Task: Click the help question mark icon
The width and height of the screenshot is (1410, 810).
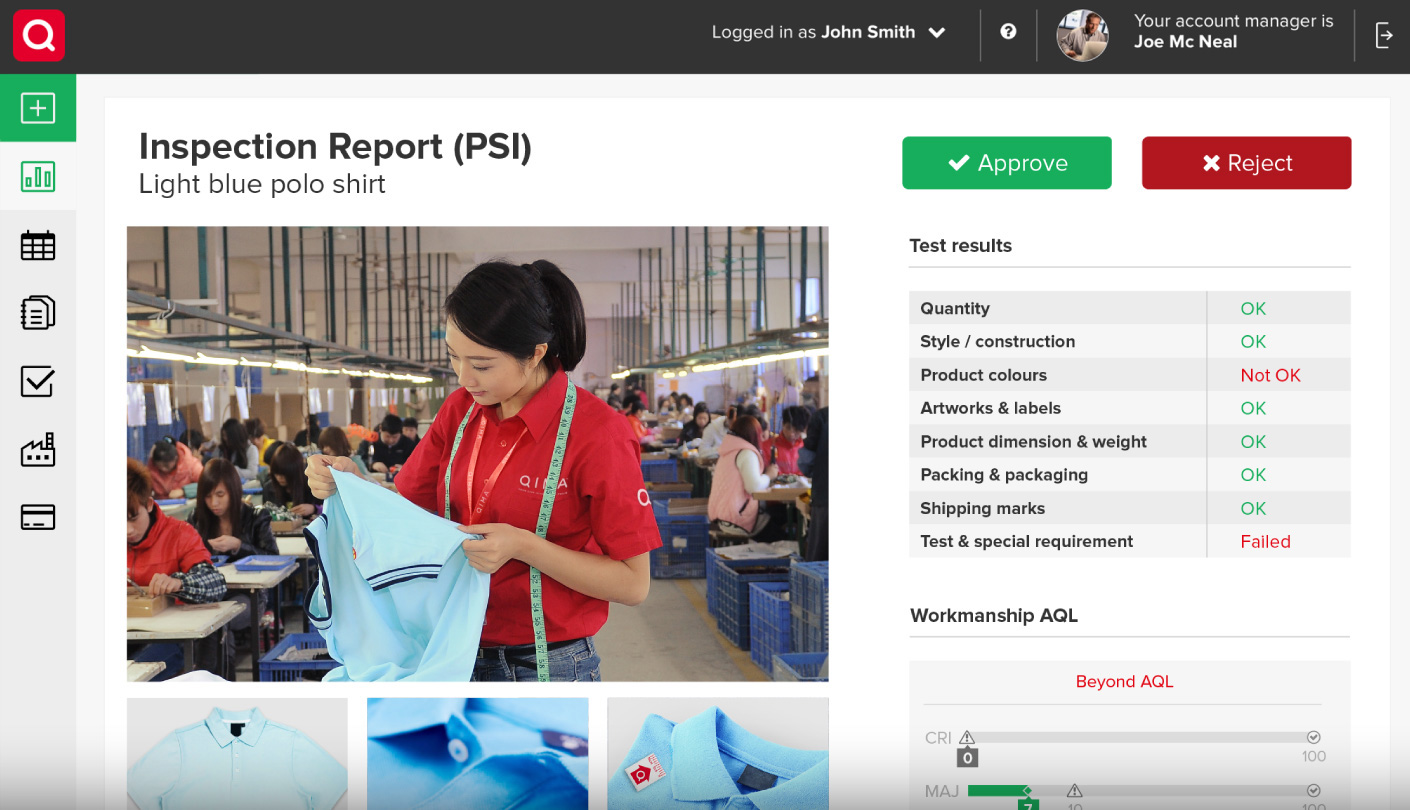Action: (1008, 32)
